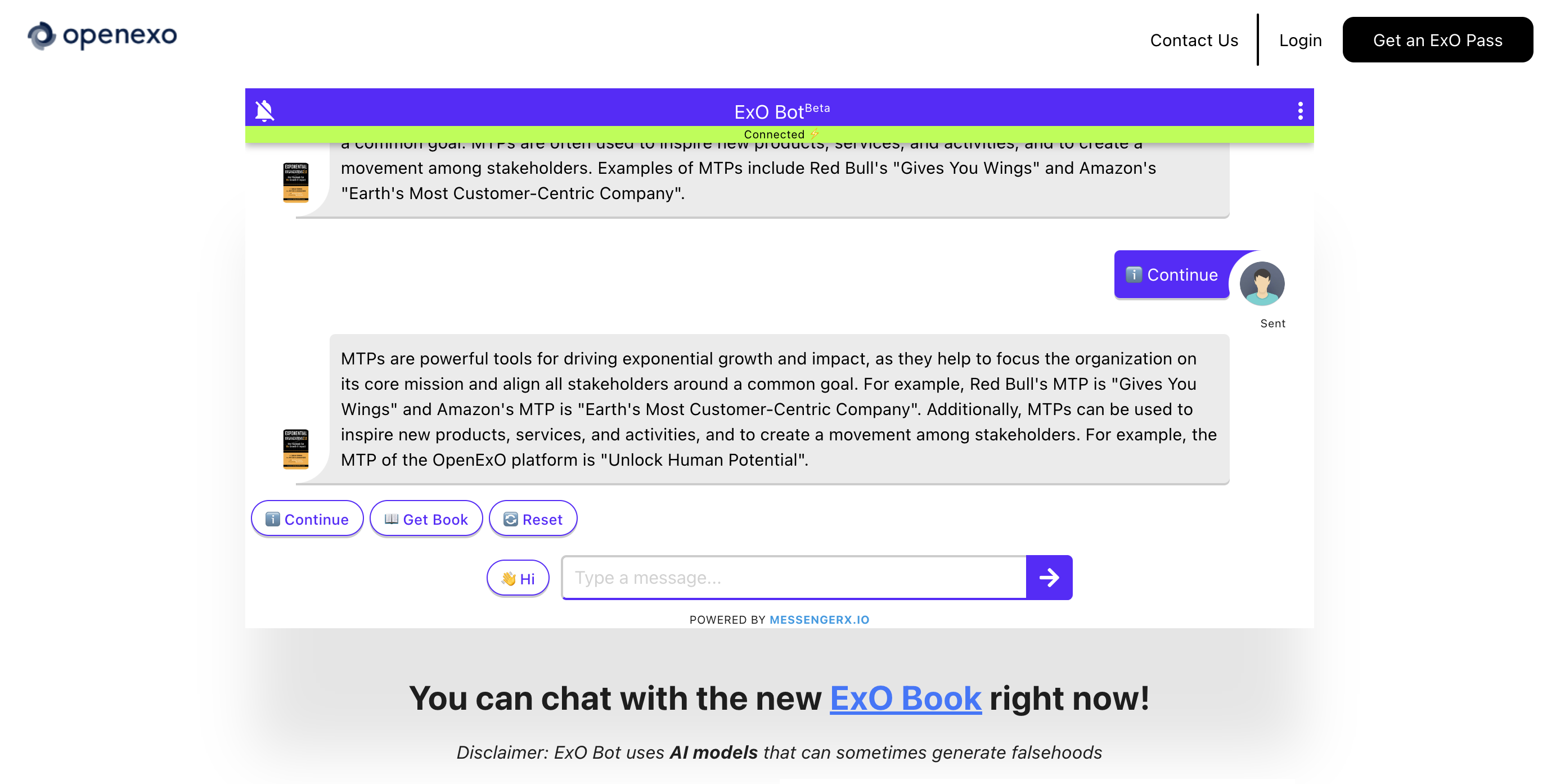
Task: Click the openexo logo
Action: coord(101,36)
